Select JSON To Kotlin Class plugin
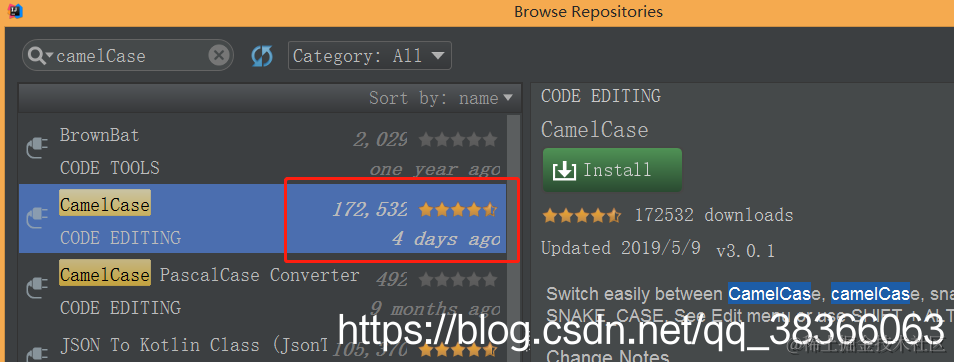This screenshot has height=362, width=954. click(263, 343)
